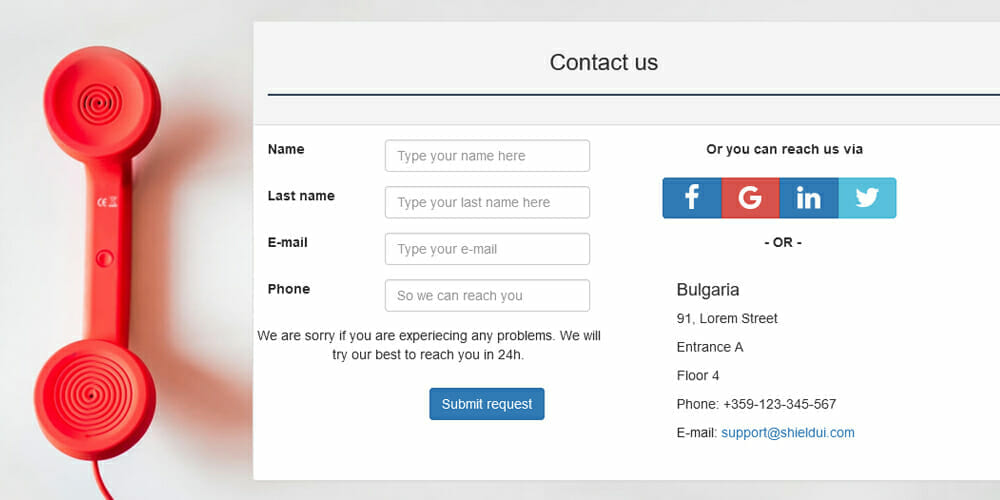Open the Google sign-in icon
The image size is (1000, 500).
pyautogui.click(x=750, y=198)
